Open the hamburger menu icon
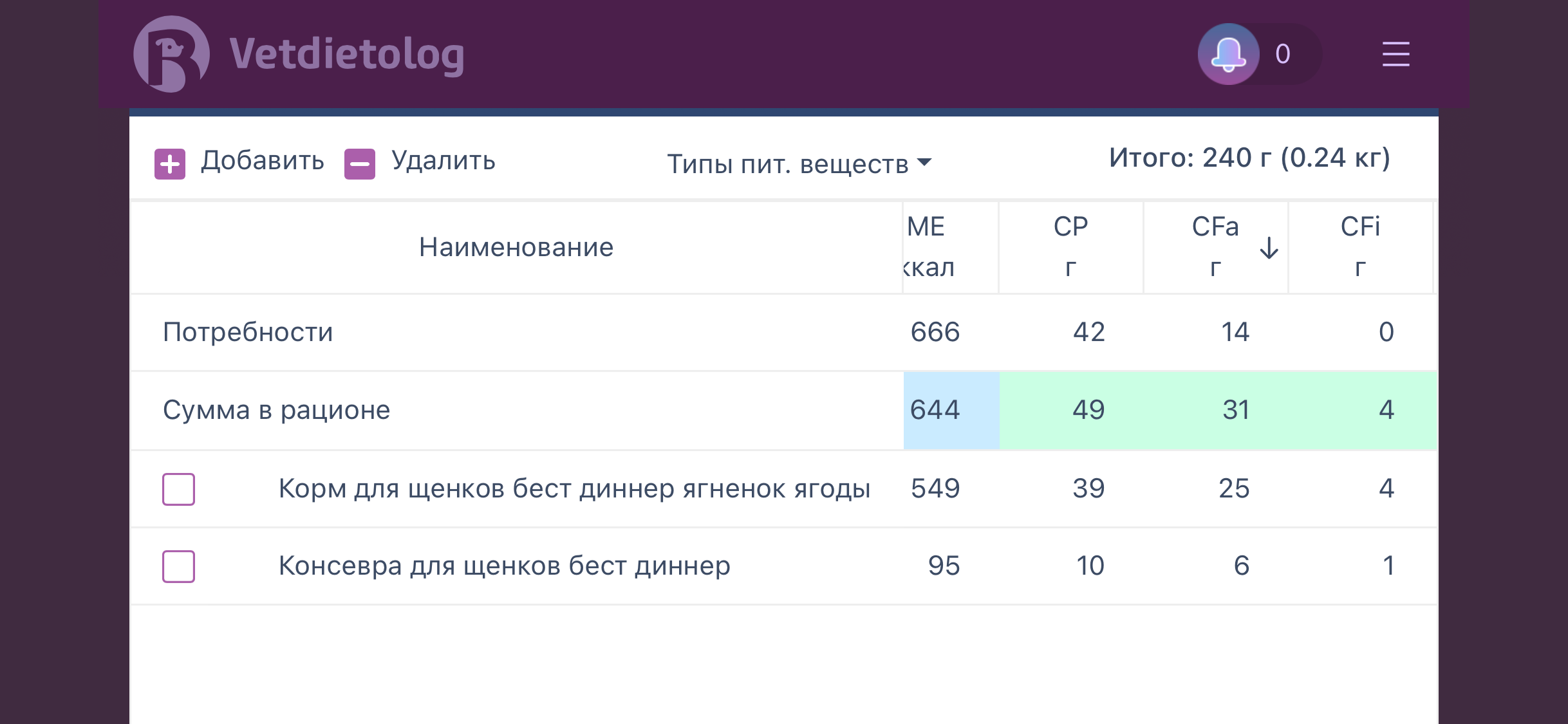This screenshot has width=1568, height=724. click(1395, 54)
